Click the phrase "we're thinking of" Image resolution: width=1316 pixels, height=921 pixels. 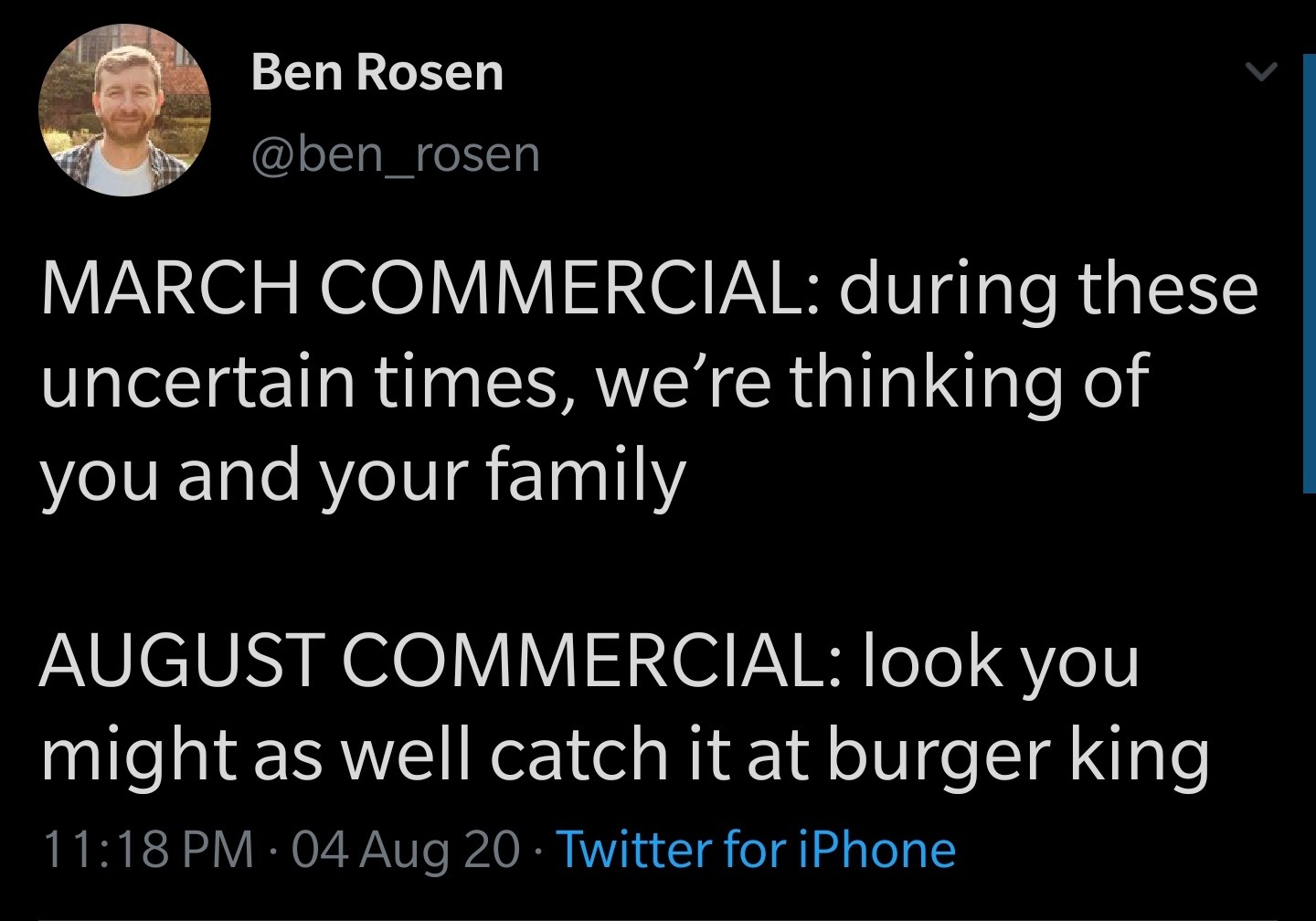coord(872,381)
